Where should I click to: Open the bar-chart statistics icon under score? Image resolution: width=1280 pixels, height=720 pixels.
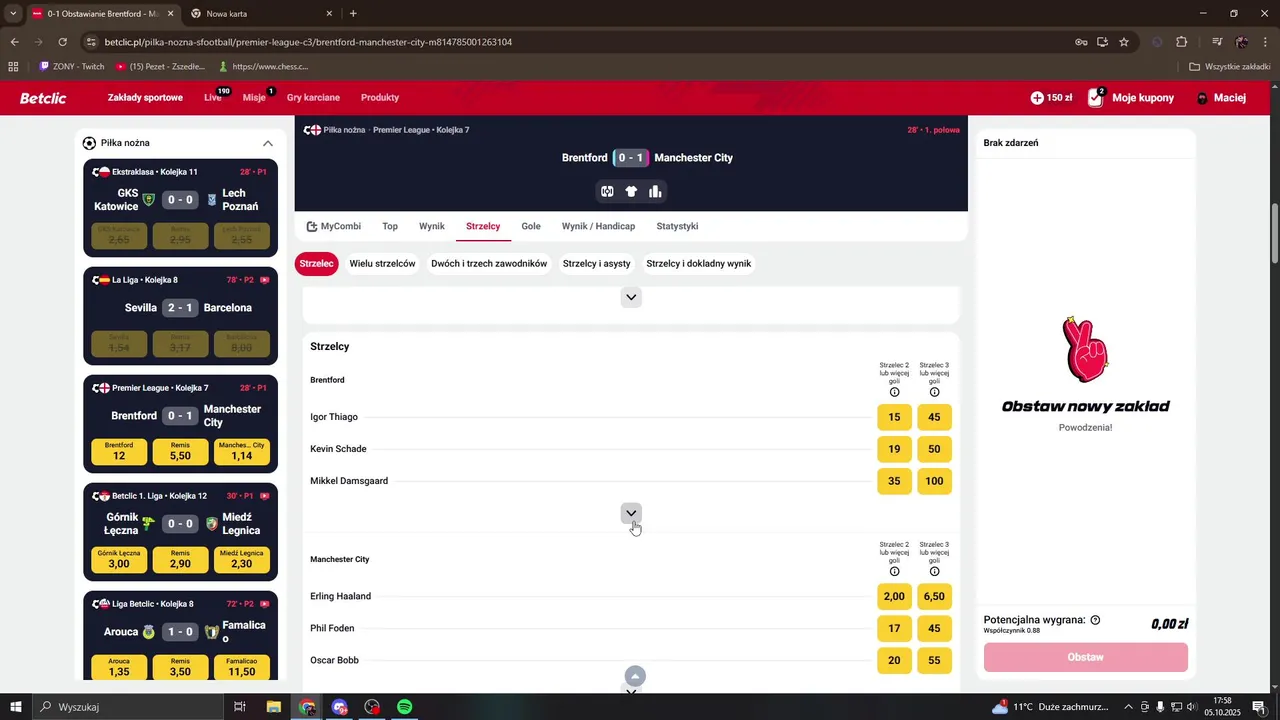coord(655,192)
